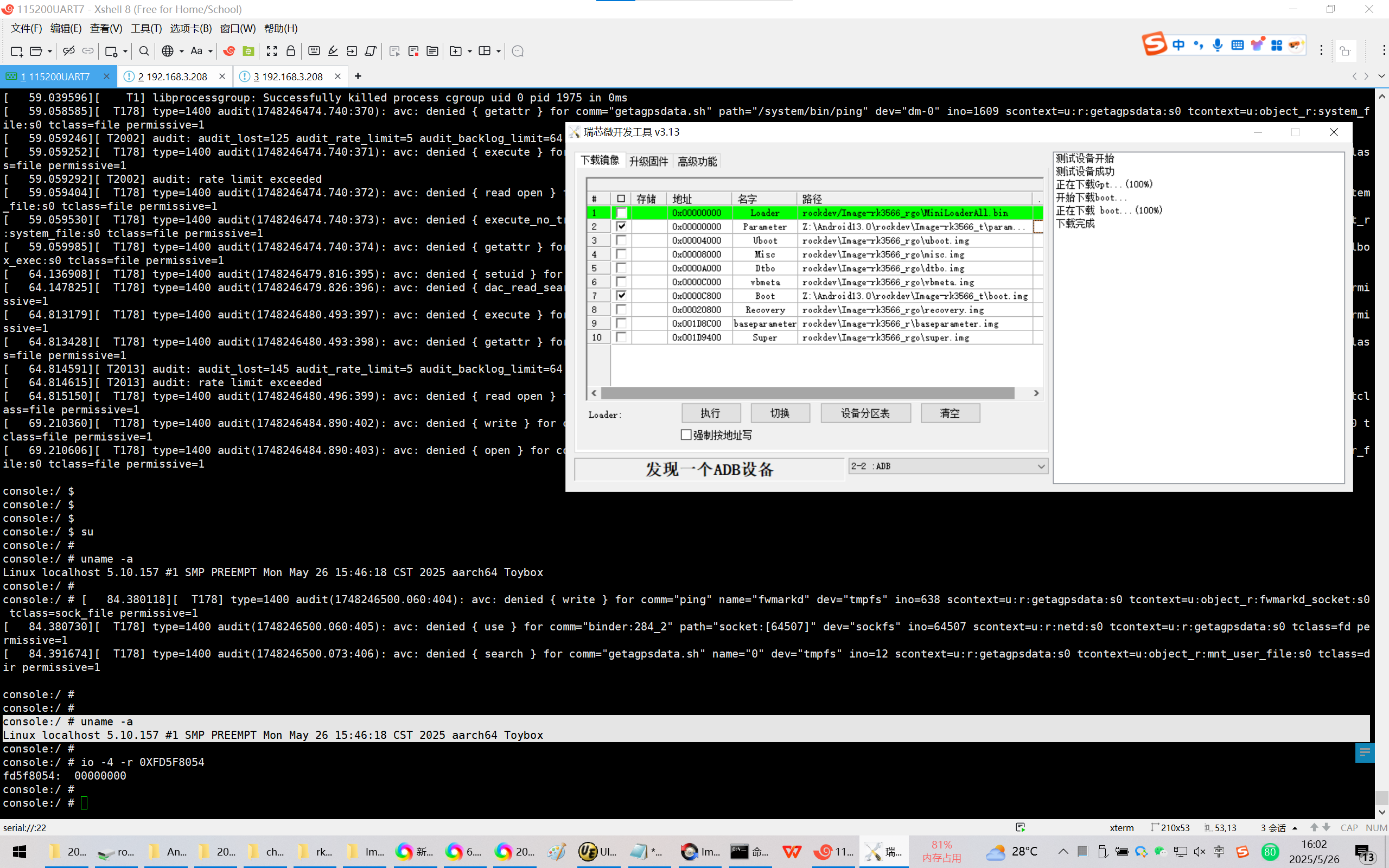Click the 执行 button

tap(711, 413)
